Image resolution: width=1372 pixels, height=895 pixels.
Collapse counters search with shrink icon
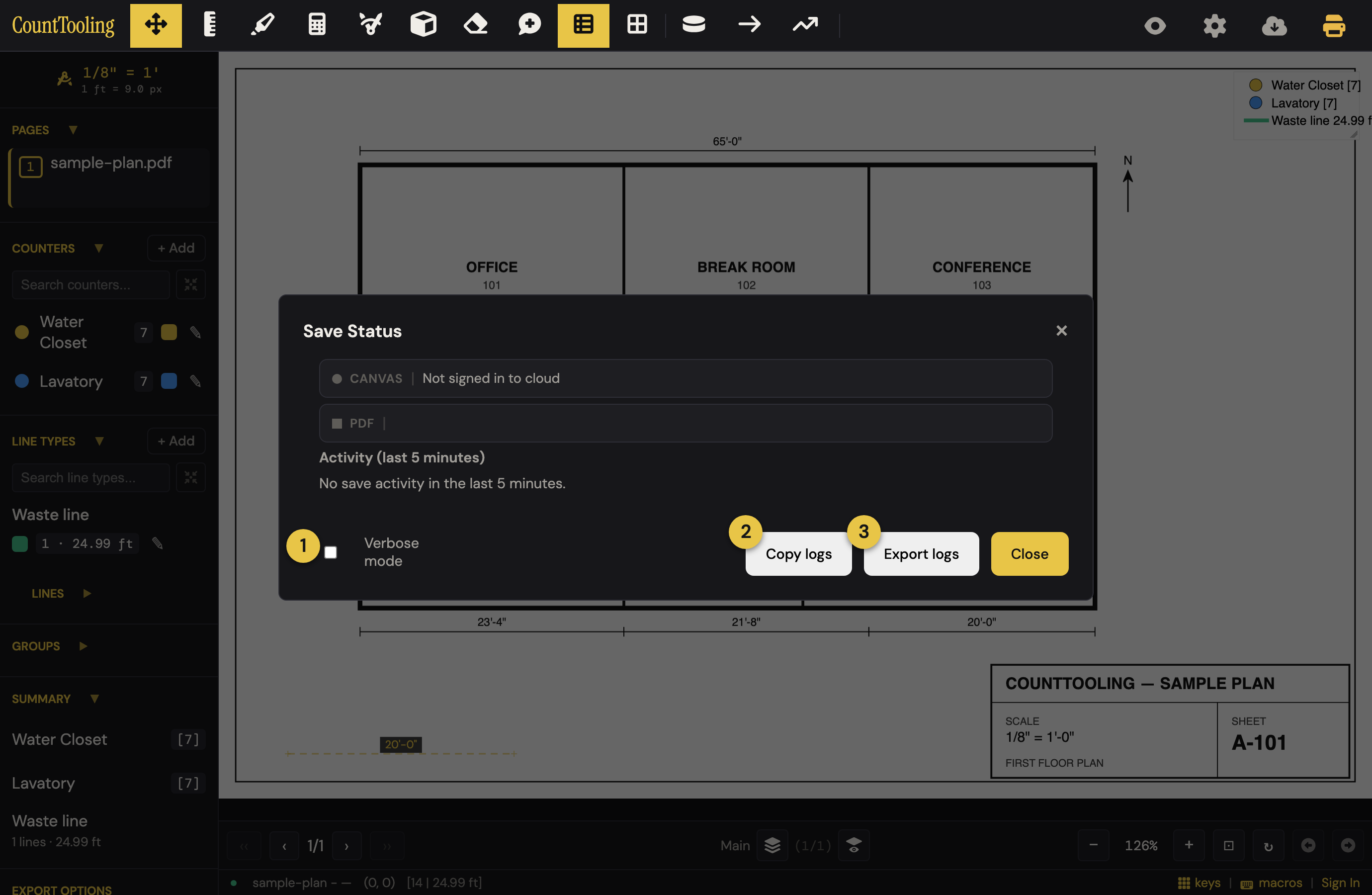point(191,284)
